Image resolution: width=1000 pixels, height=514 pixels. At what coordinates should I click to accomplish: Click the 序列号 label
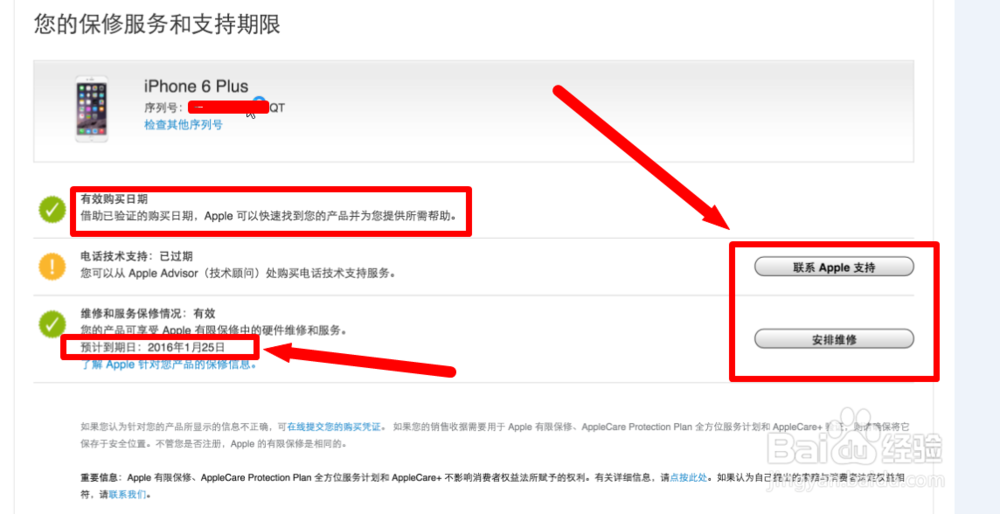(x=164, y=108)
